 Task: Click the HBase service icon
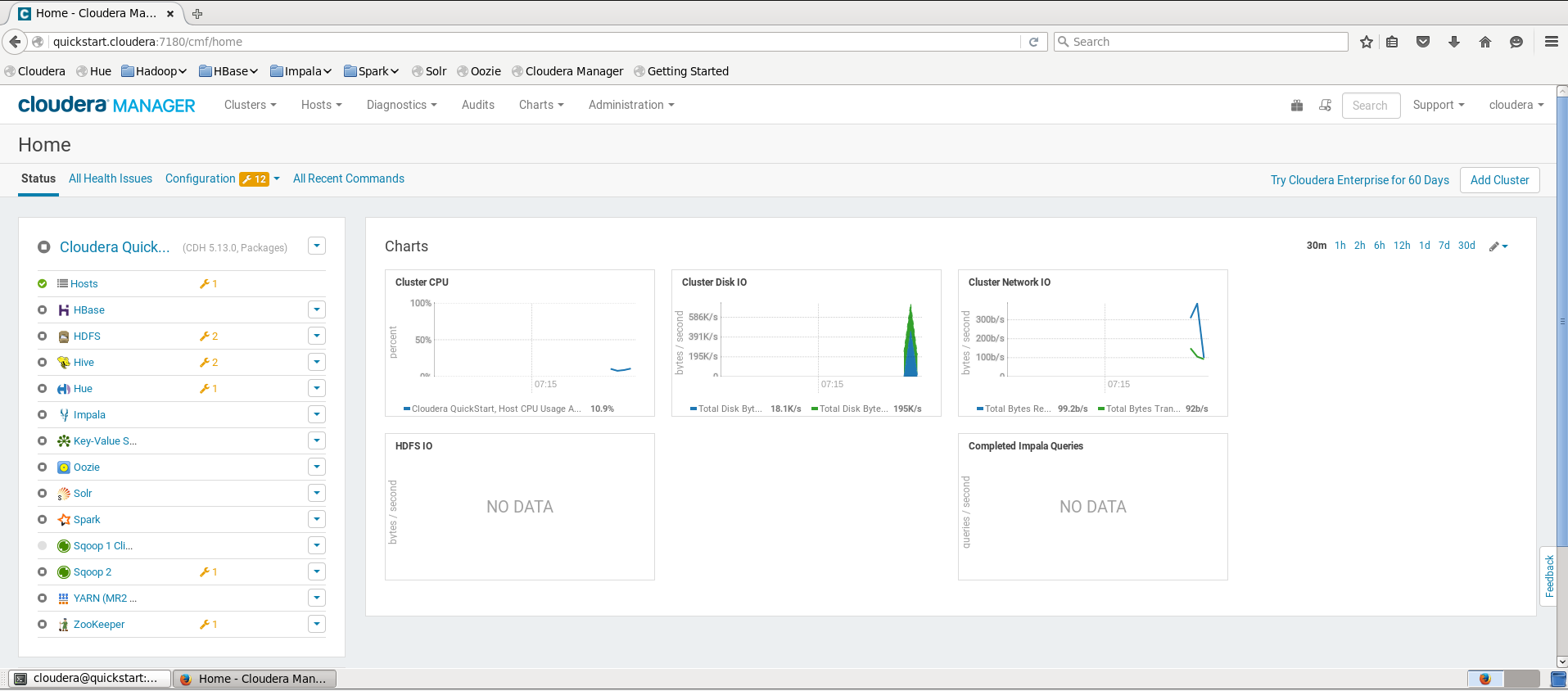63,310
